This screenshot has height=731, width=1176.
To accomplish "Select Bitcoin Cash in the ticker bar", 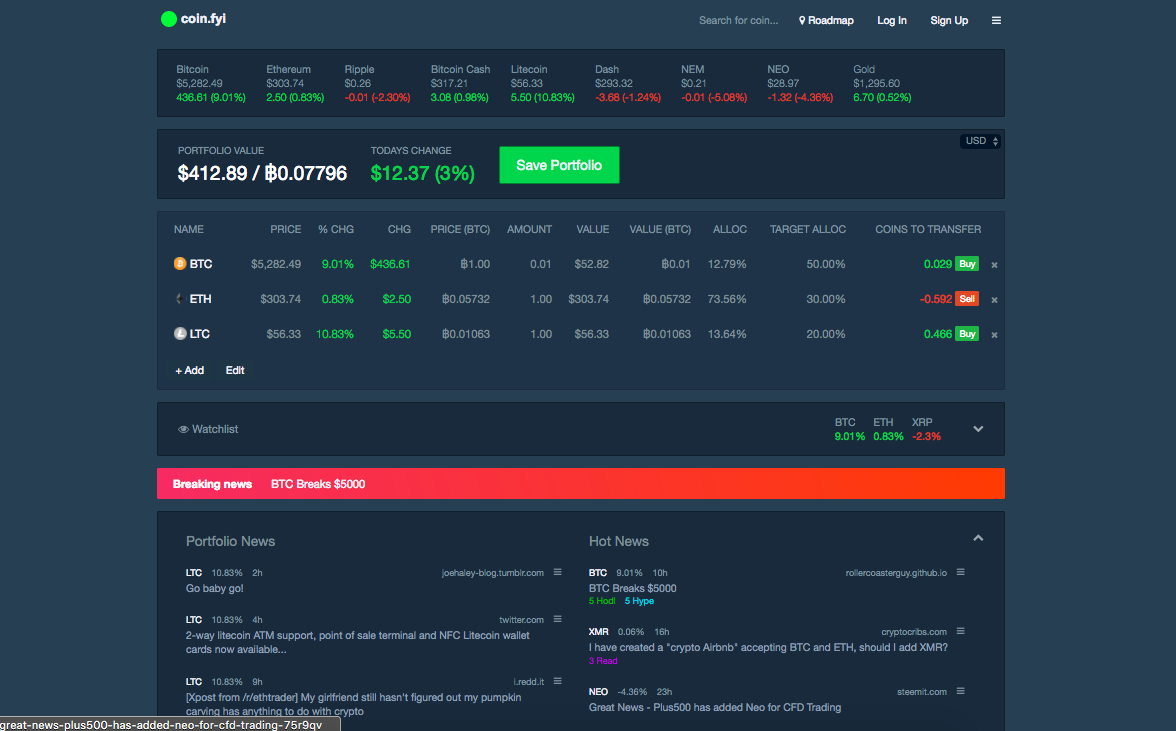I will point(460,82).
